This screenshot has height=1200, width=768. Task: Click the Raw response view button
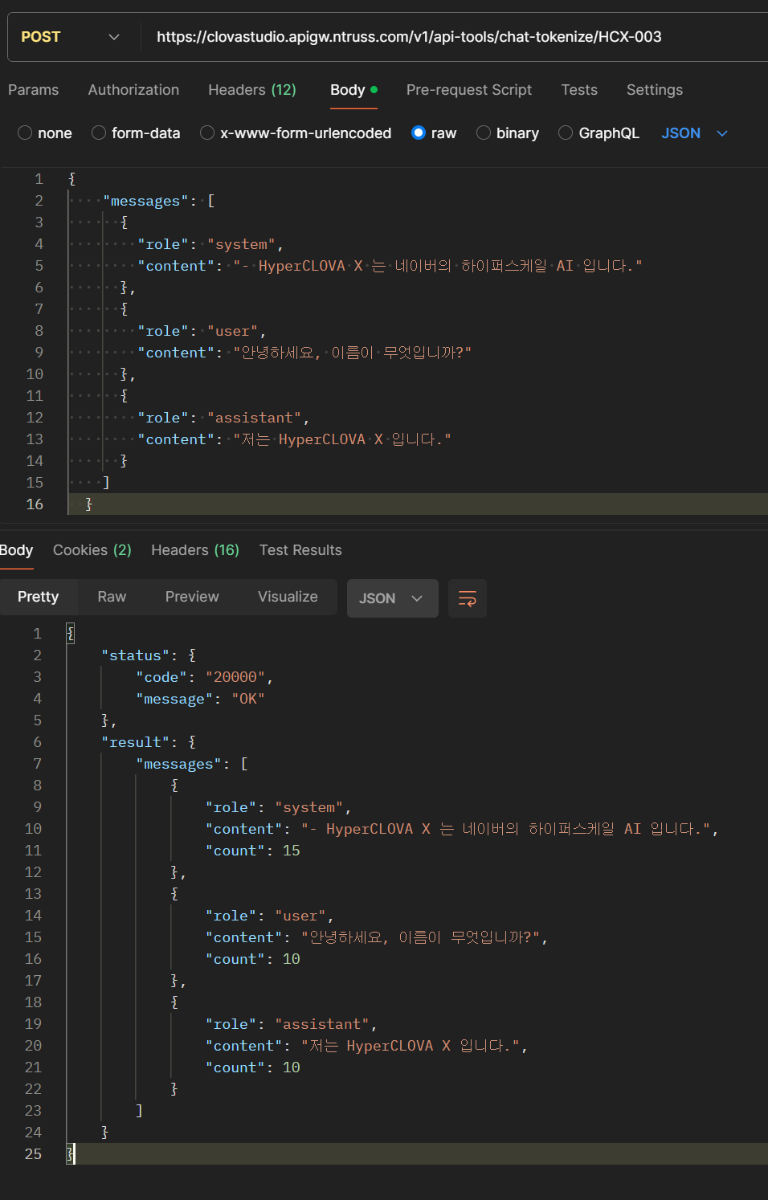click(x=112, y=597)
